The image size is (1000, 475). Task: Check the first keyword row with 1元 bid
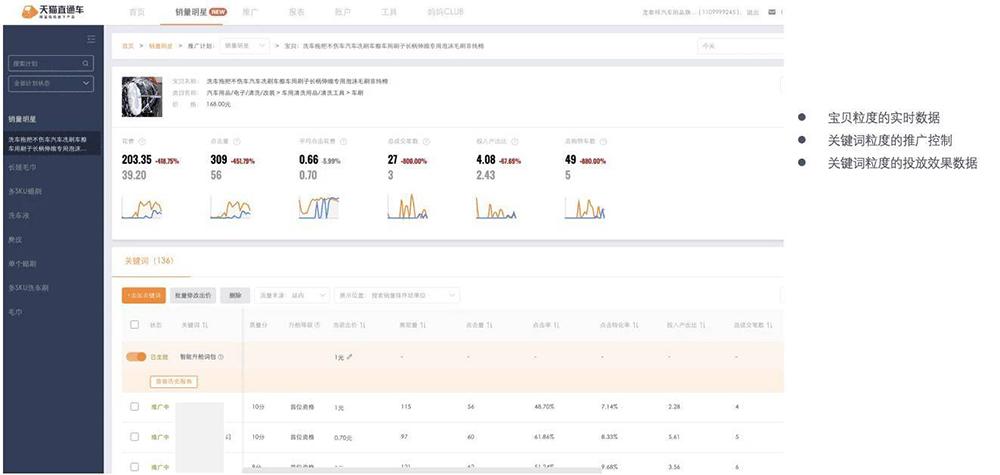pos(135,407)
